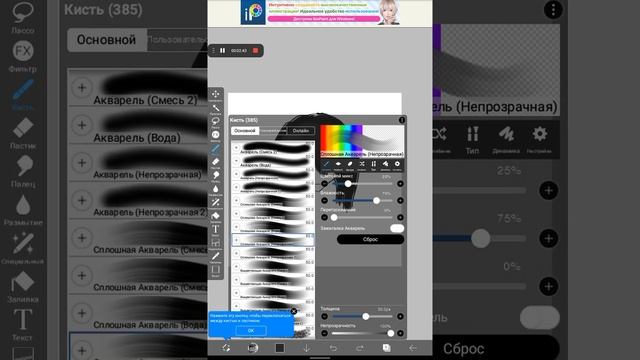This screenshot has width=640, height=360.
Task: Open gear settings tab in brush panel
Action: tap(397, 164)
